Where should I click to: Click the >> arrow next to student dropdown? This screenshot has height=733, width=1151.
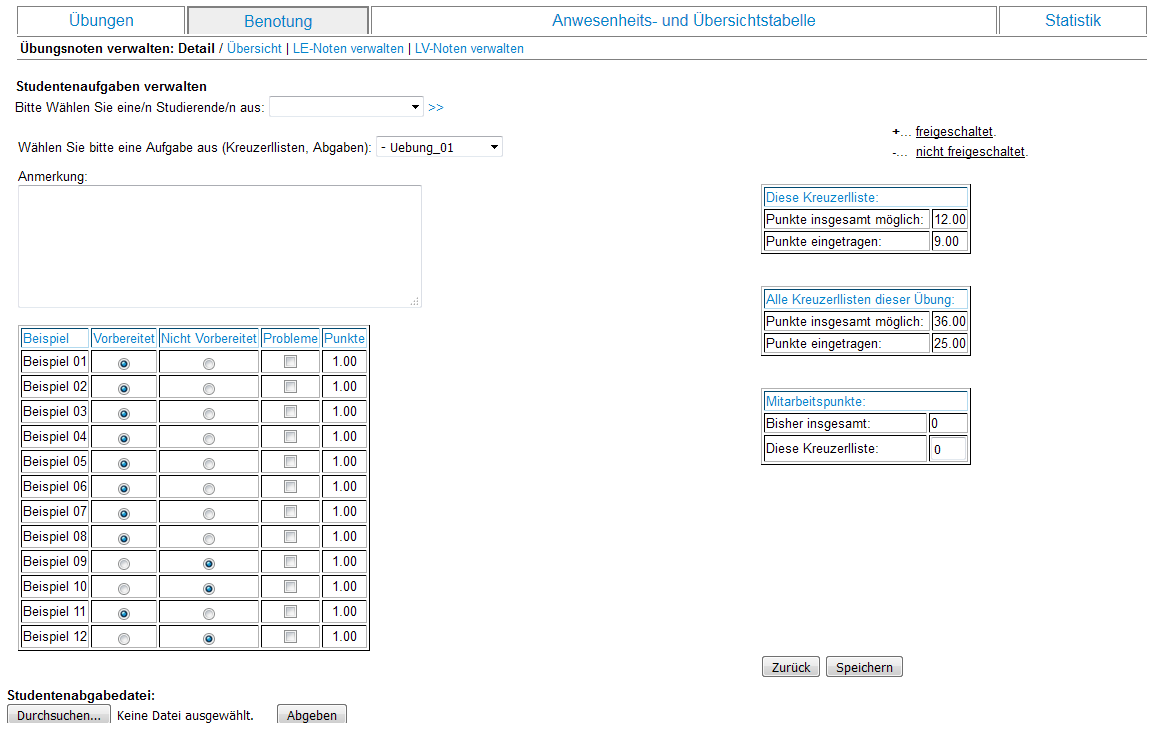click(435, 107)
